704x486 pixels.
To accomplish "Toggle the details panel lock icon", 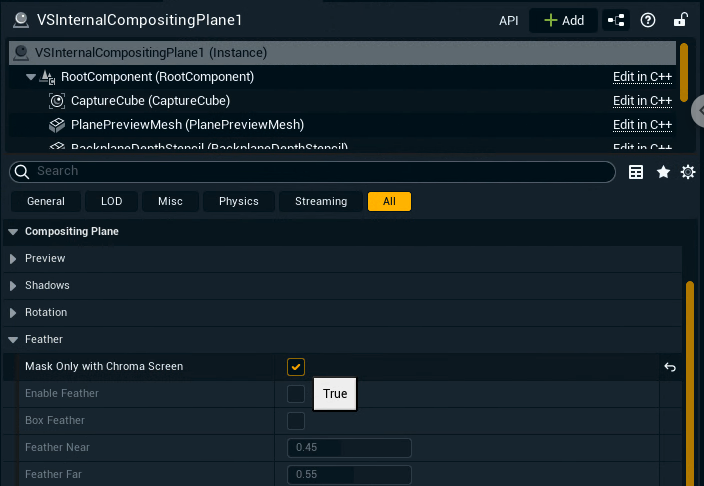I will point(680,20).
